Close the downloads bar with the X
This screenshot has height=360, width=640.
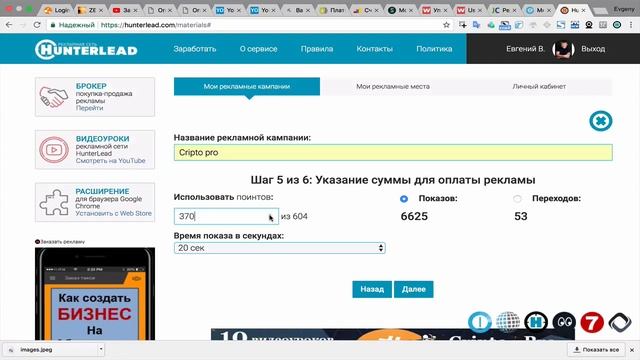pos(632,350)
